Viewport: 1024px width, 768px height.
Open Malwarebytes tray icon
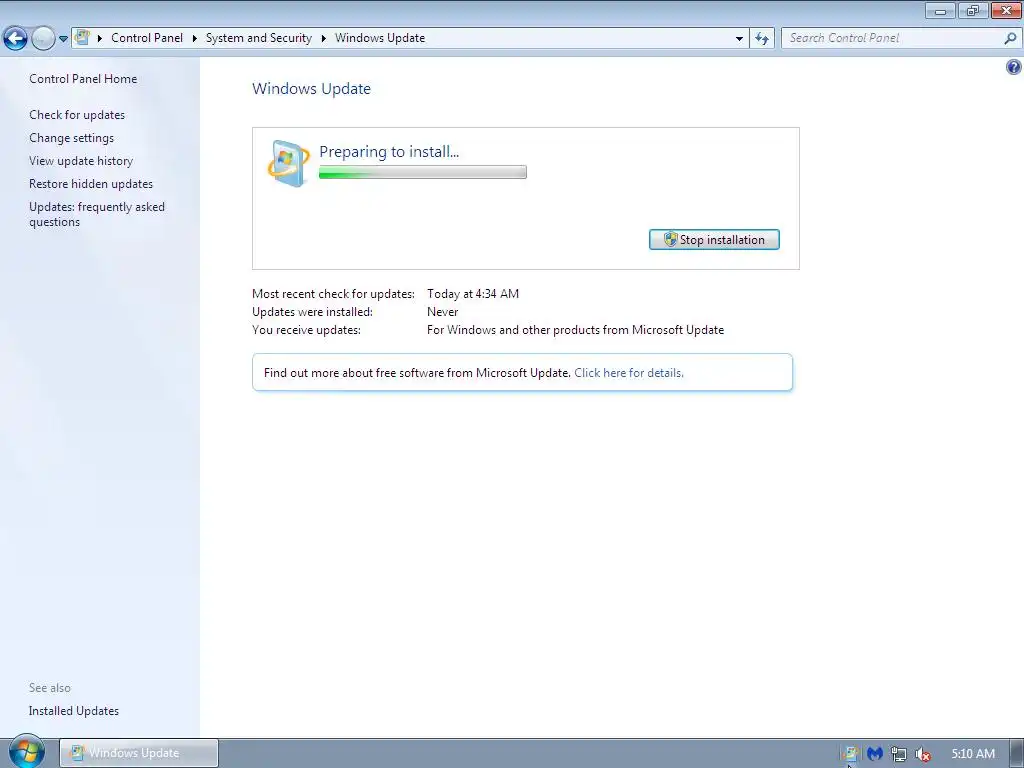pos(874,754)
